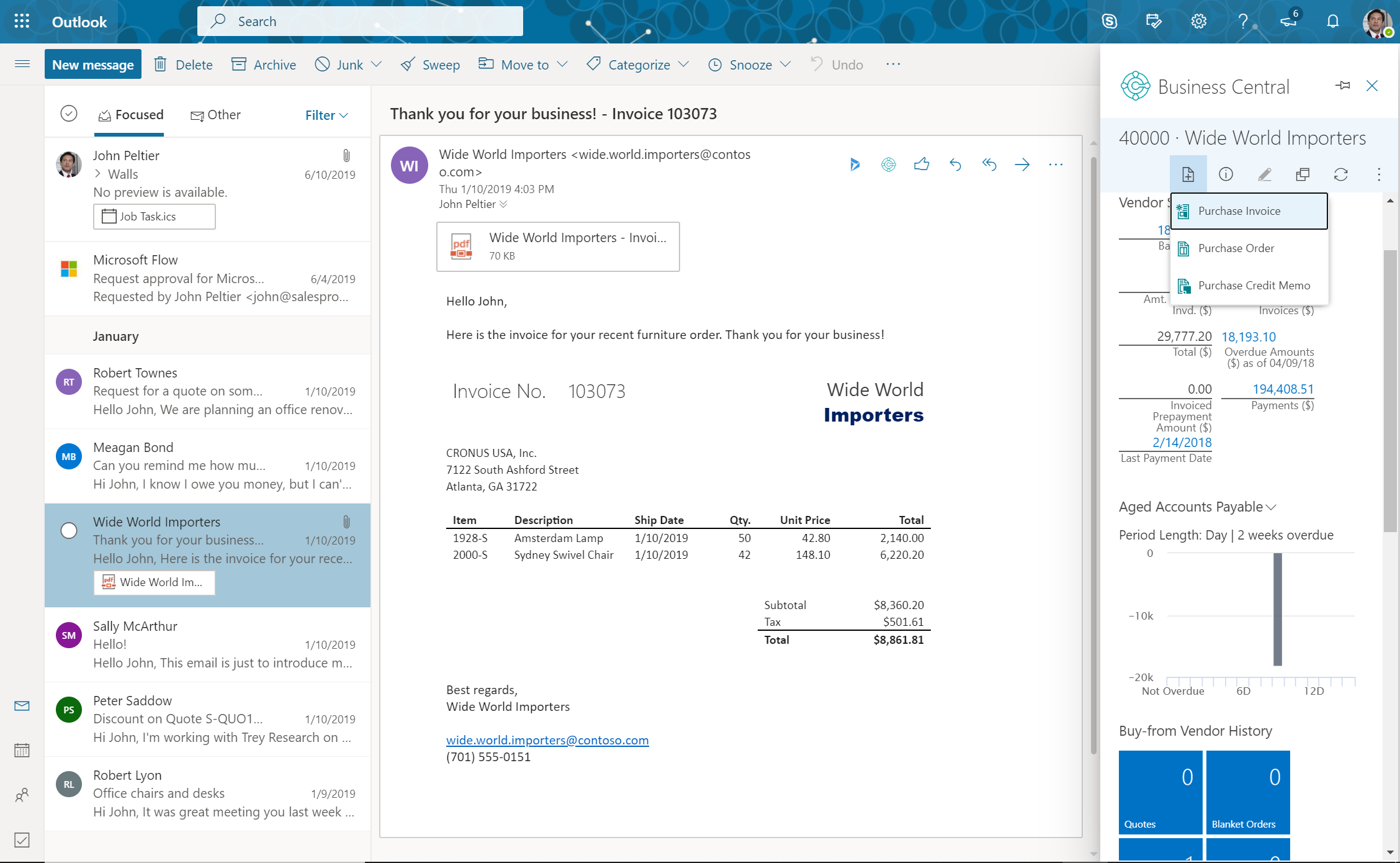Switch to the Other inbox tab
The height and width of the screenshot is (863, 1400).
coord(215,115)
